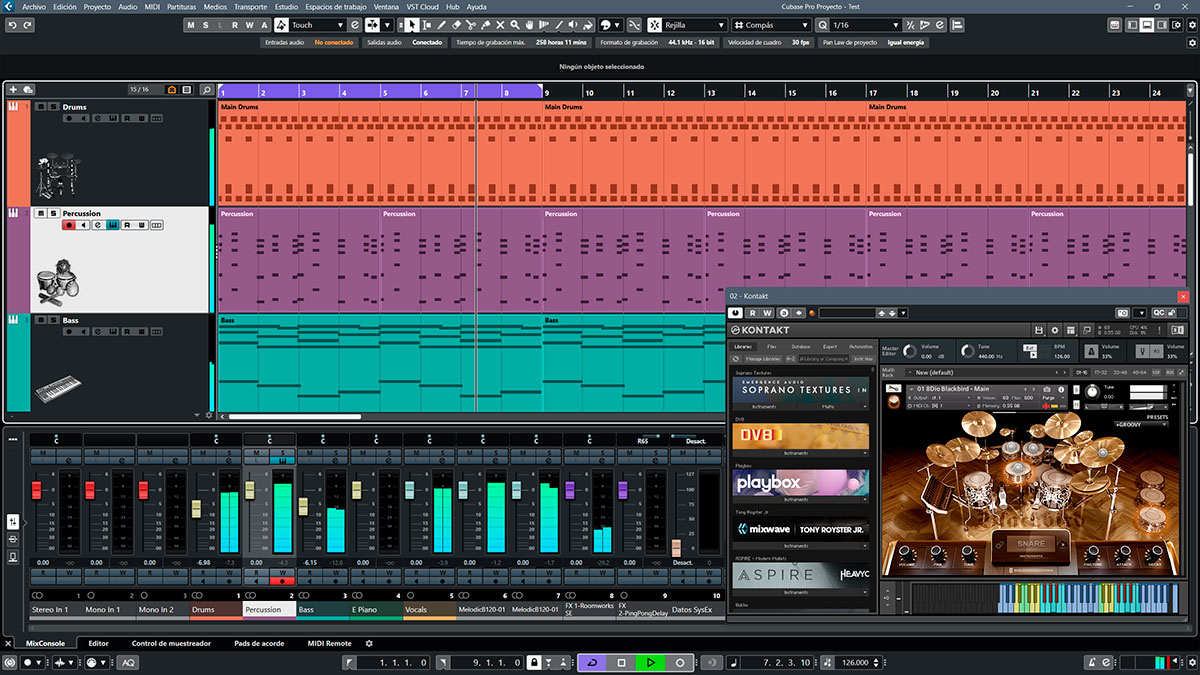Click the Kontakt tuning fork icon
This screenshot has height=675, width=1200.
click(1143, 352)
